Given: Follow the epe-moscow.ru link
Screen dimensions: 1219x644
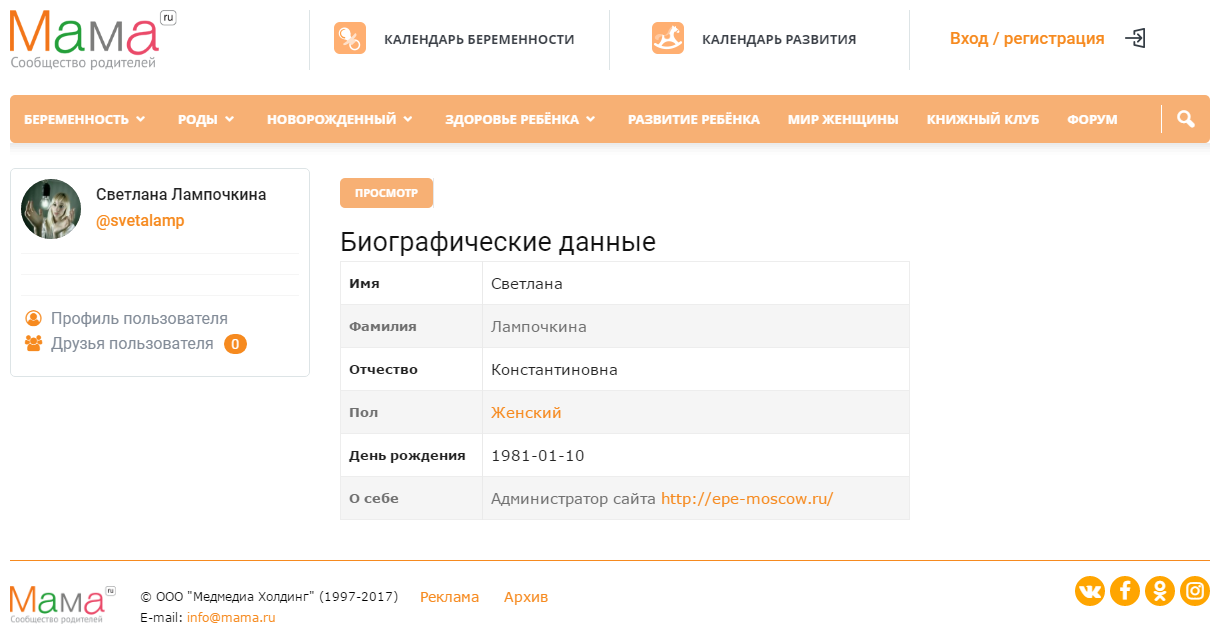Looking at the screenshot, I should [x=747, y=498].
